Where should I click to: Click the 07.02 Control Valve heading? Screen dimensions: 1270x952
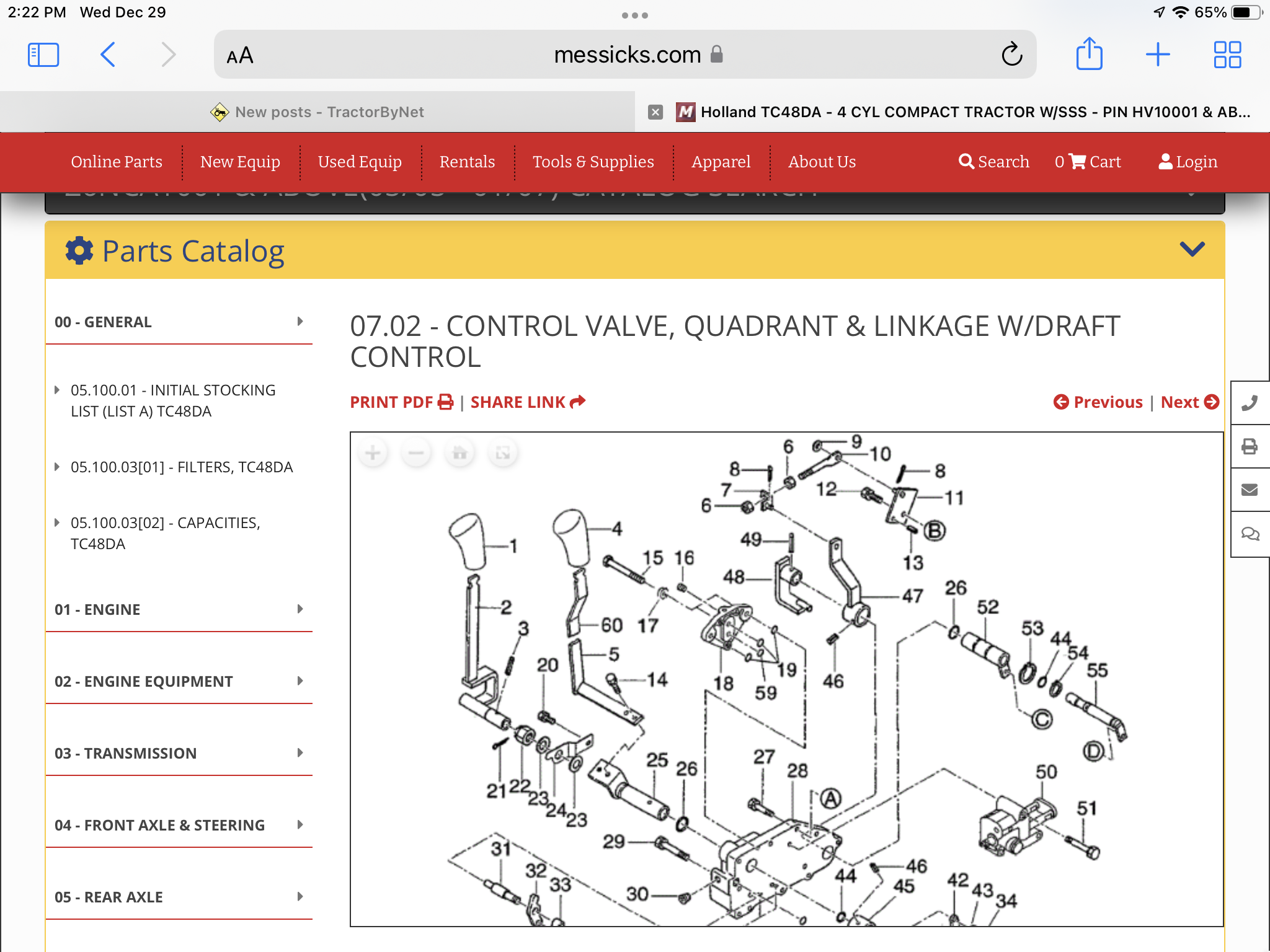pos(735,342)
